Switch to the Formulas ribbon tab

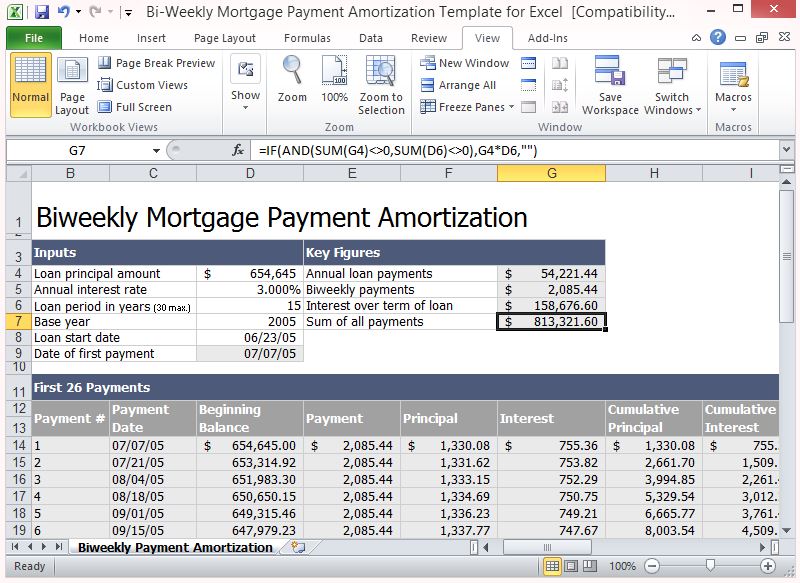click(307, 37)
